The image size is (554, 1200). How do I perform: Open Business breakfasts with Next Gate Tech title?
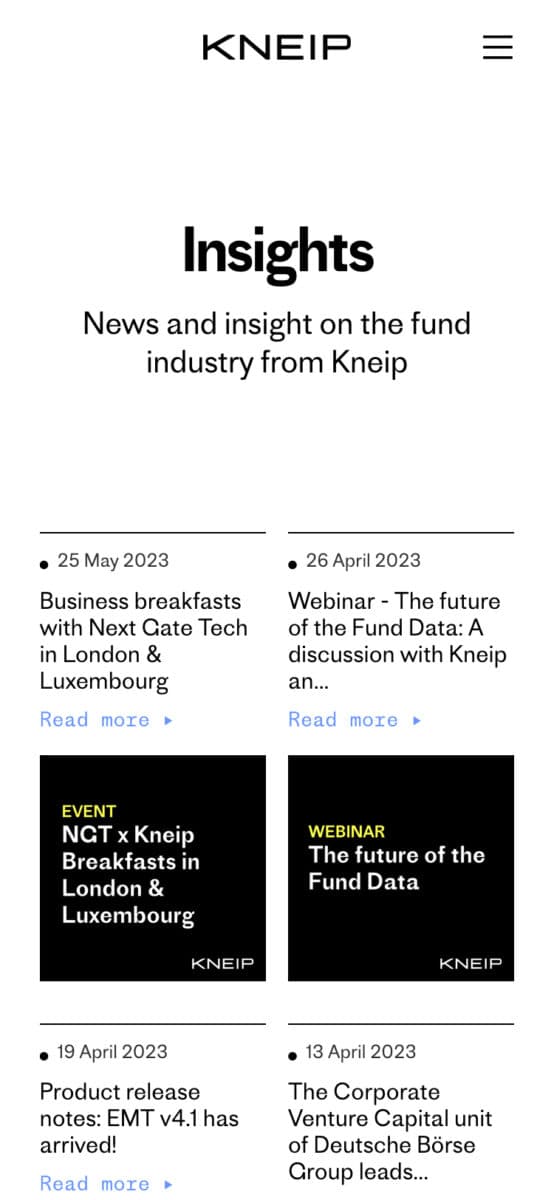143,641
